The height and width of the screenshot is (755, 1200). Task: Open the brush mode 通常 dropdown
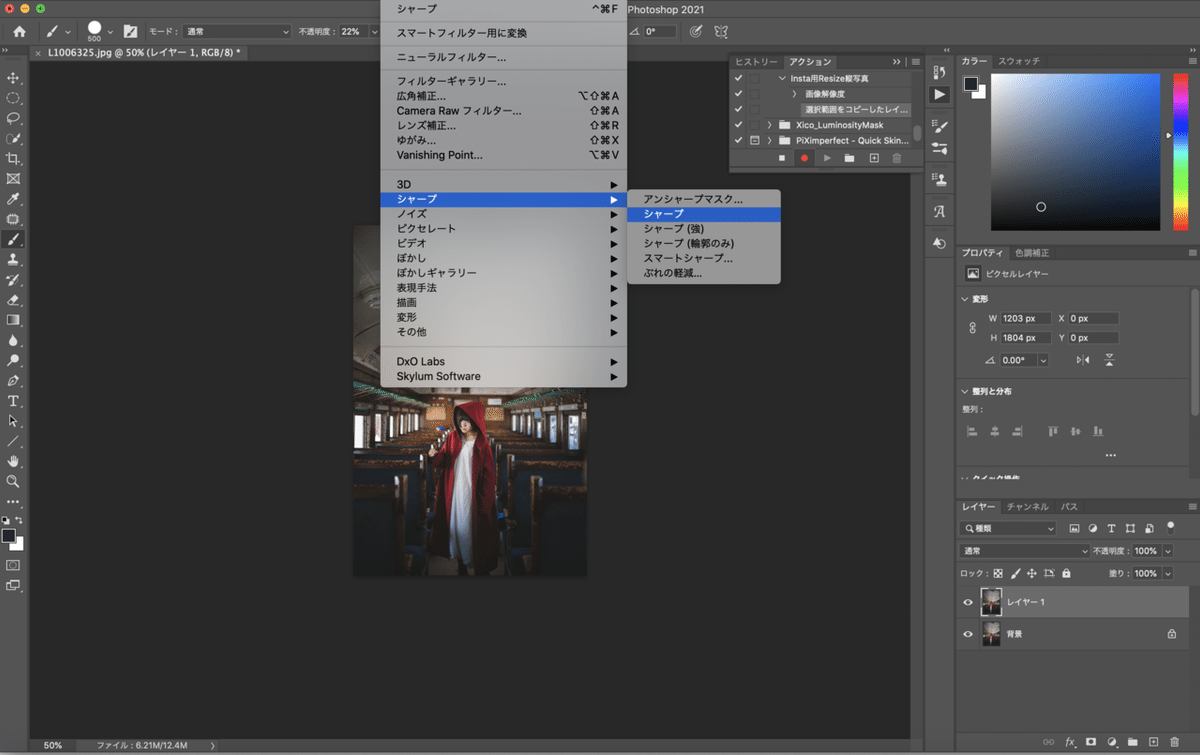pyautogui.click(x=237, y=32)
